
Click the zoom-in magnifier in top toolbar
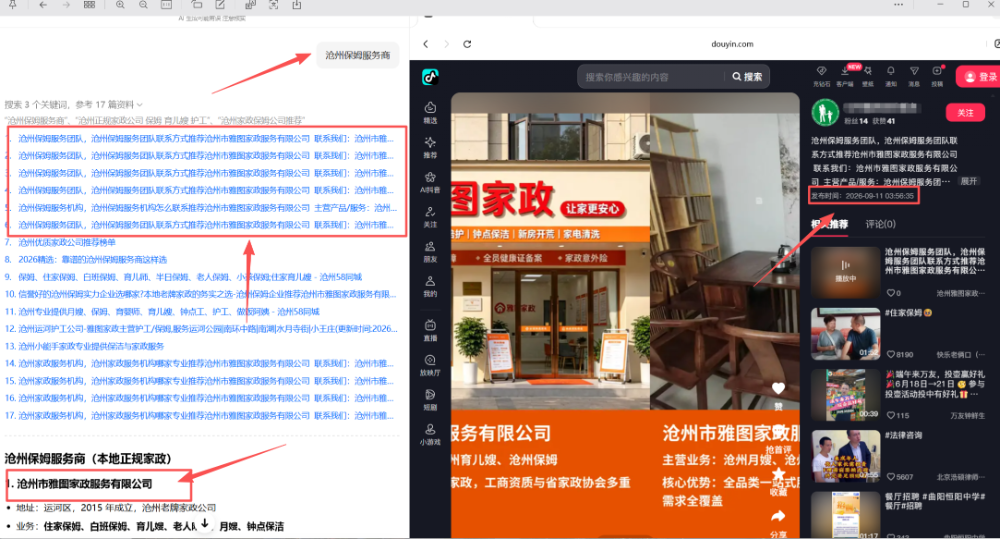tap(120, 4)
